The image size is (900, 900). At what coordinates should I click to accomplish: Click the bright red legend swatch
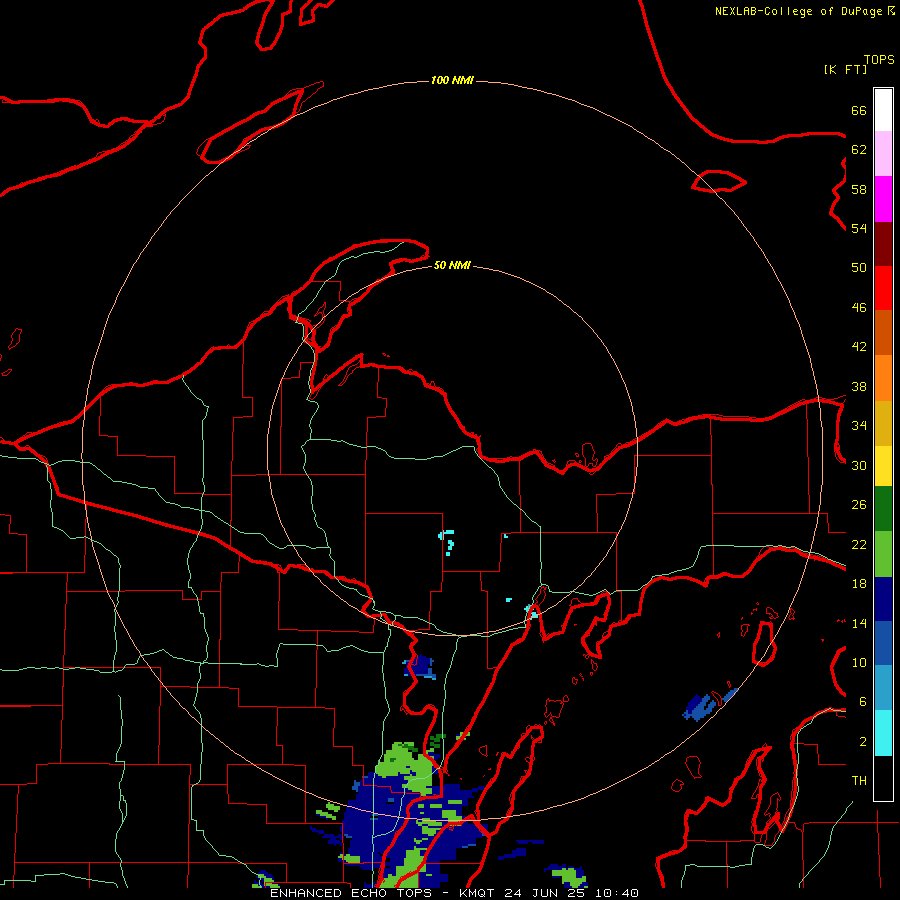click(x=883, y=288)
